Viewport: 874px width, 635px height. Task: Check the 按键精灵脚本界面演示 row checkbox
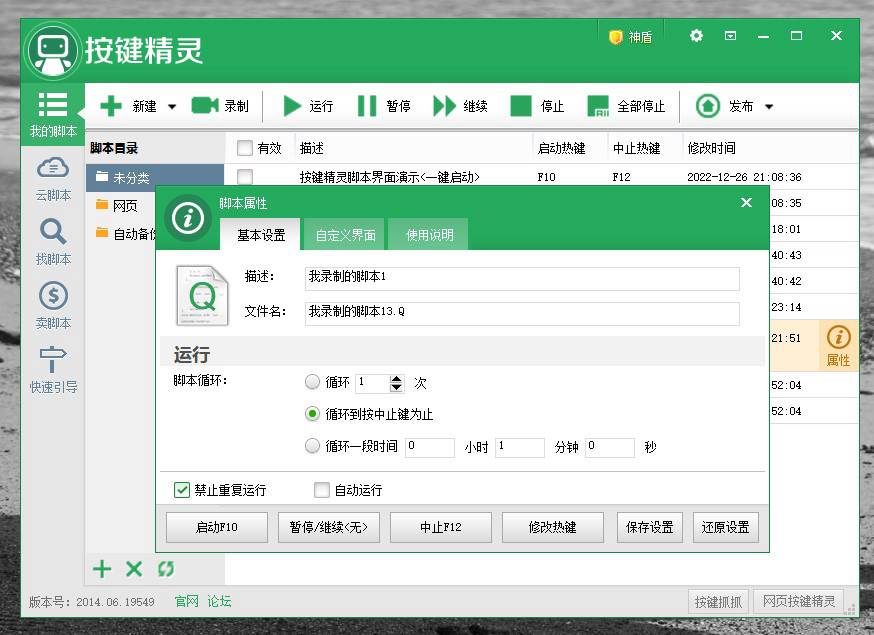(245, 177)
